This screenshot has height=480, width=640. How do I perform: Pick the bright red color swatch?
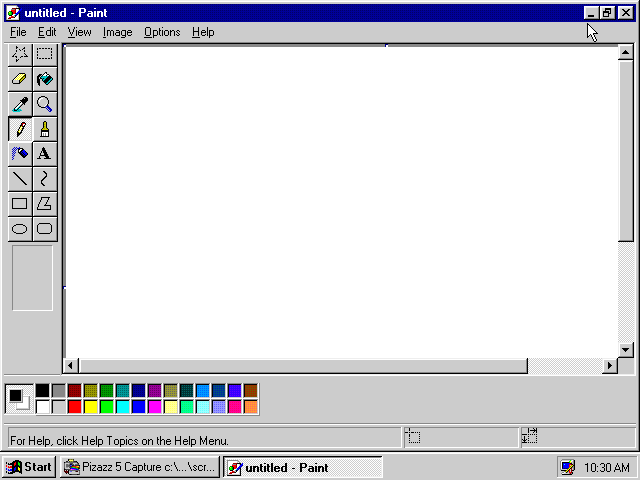click(75, 407)
